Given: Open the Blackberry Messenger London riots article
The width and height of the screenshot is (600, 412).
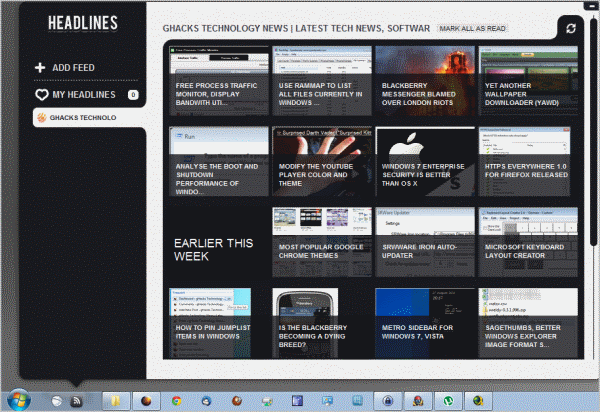Looking at the screenshot, I should pos(424,81).
